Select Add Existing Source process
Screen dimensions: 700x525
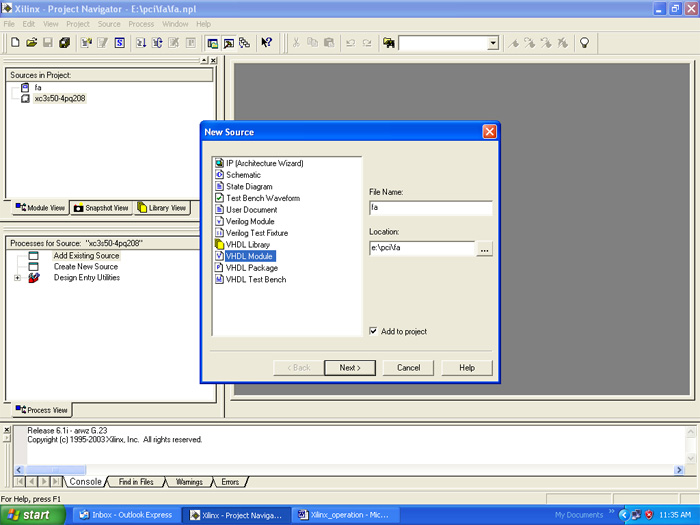86,255
